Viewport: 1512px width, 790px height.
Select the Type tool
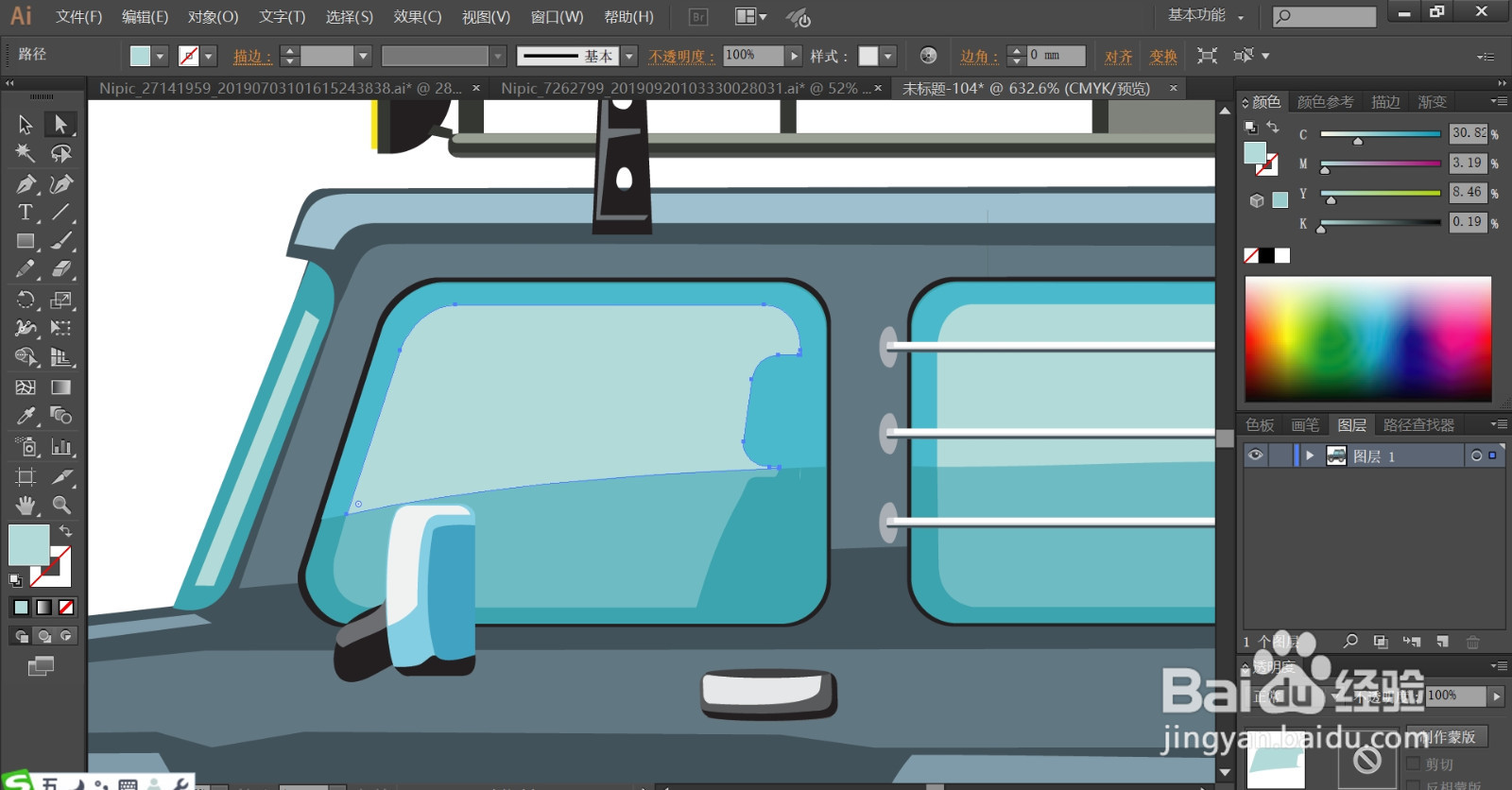pos(26,213)
